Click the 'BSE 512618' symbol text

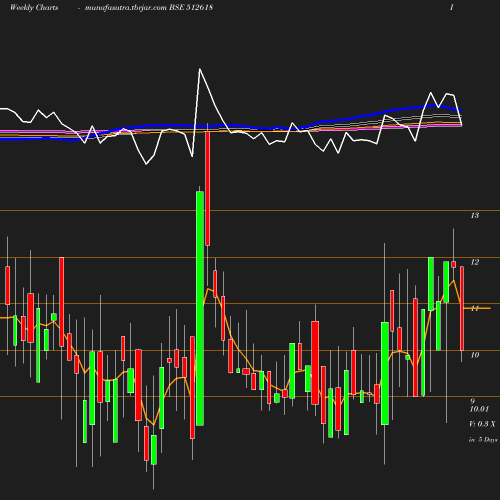click(191, 7)
